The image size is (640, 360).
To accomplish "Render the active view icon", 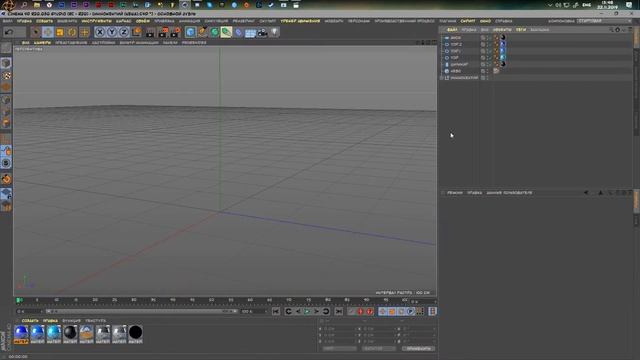I will (150, 32).
